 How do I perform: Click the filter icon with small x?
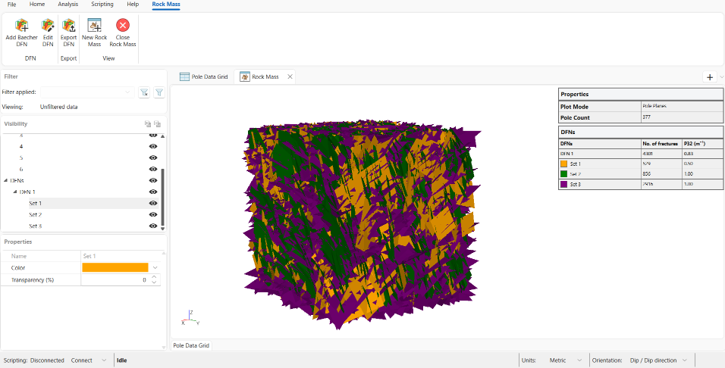coord(144,92)
